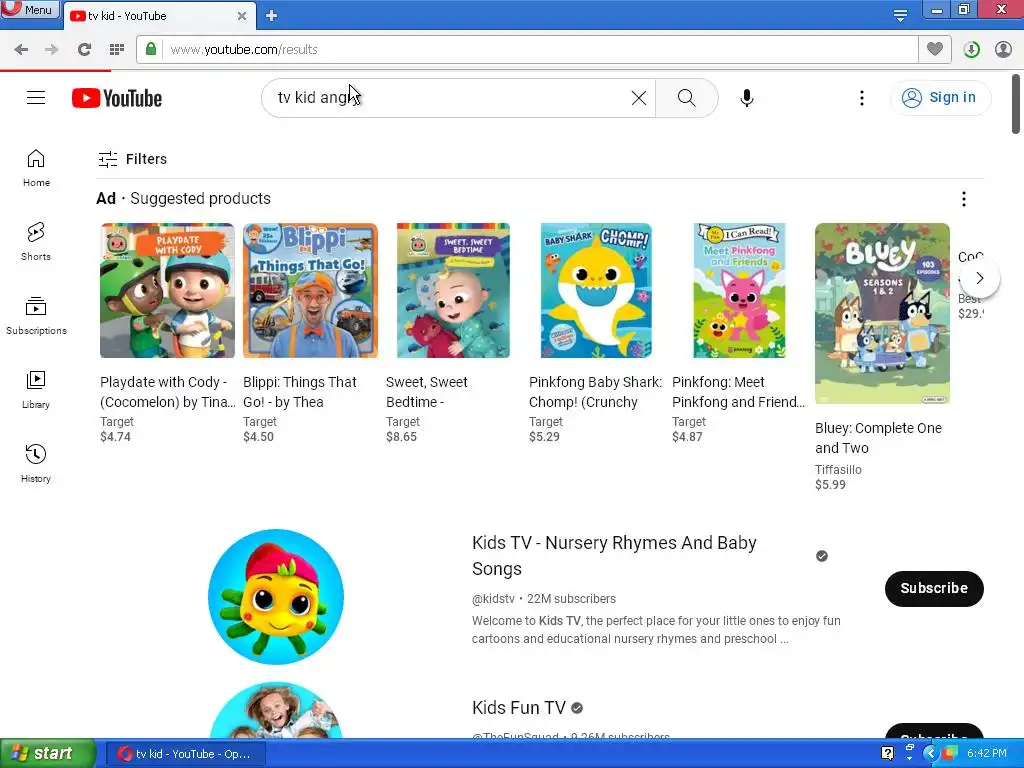This screenshot has width=1024, height=768.
Task: Open a new tab with the plus button
Action: click(272, 16)
